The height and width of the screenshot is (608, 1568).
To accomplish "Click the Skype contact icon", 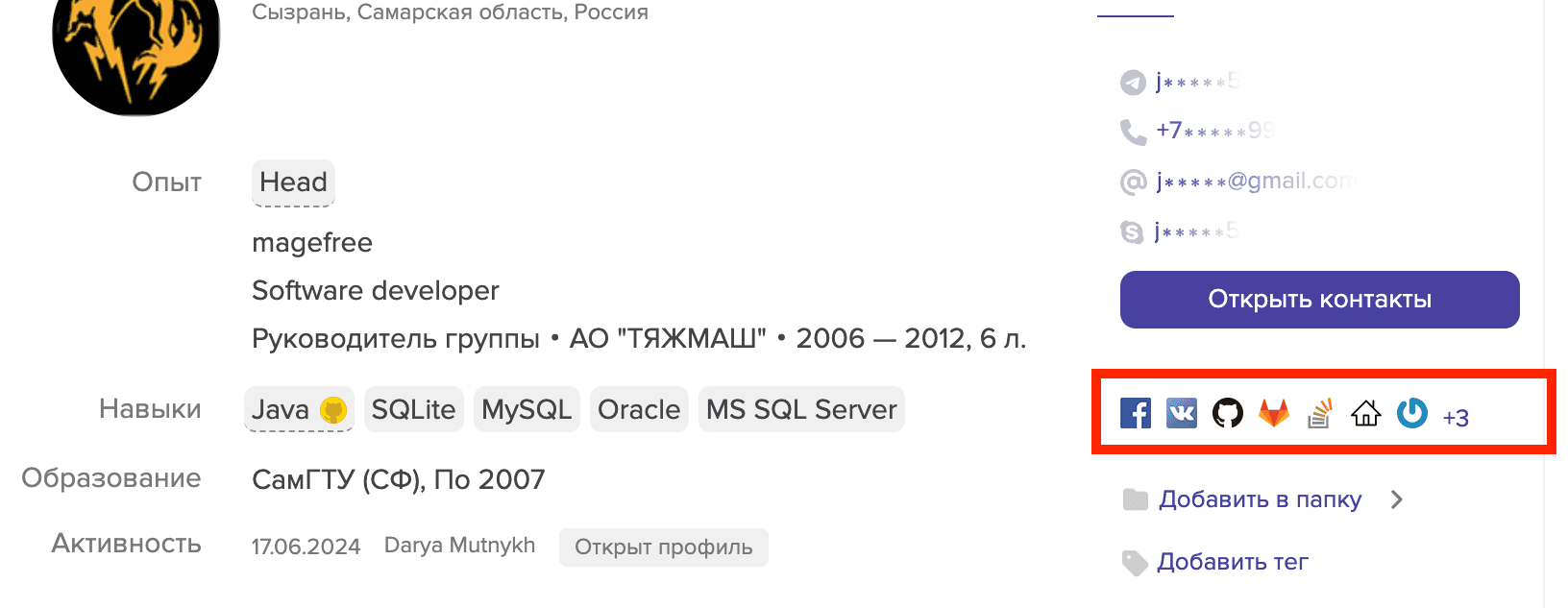I will point(1133,231).
